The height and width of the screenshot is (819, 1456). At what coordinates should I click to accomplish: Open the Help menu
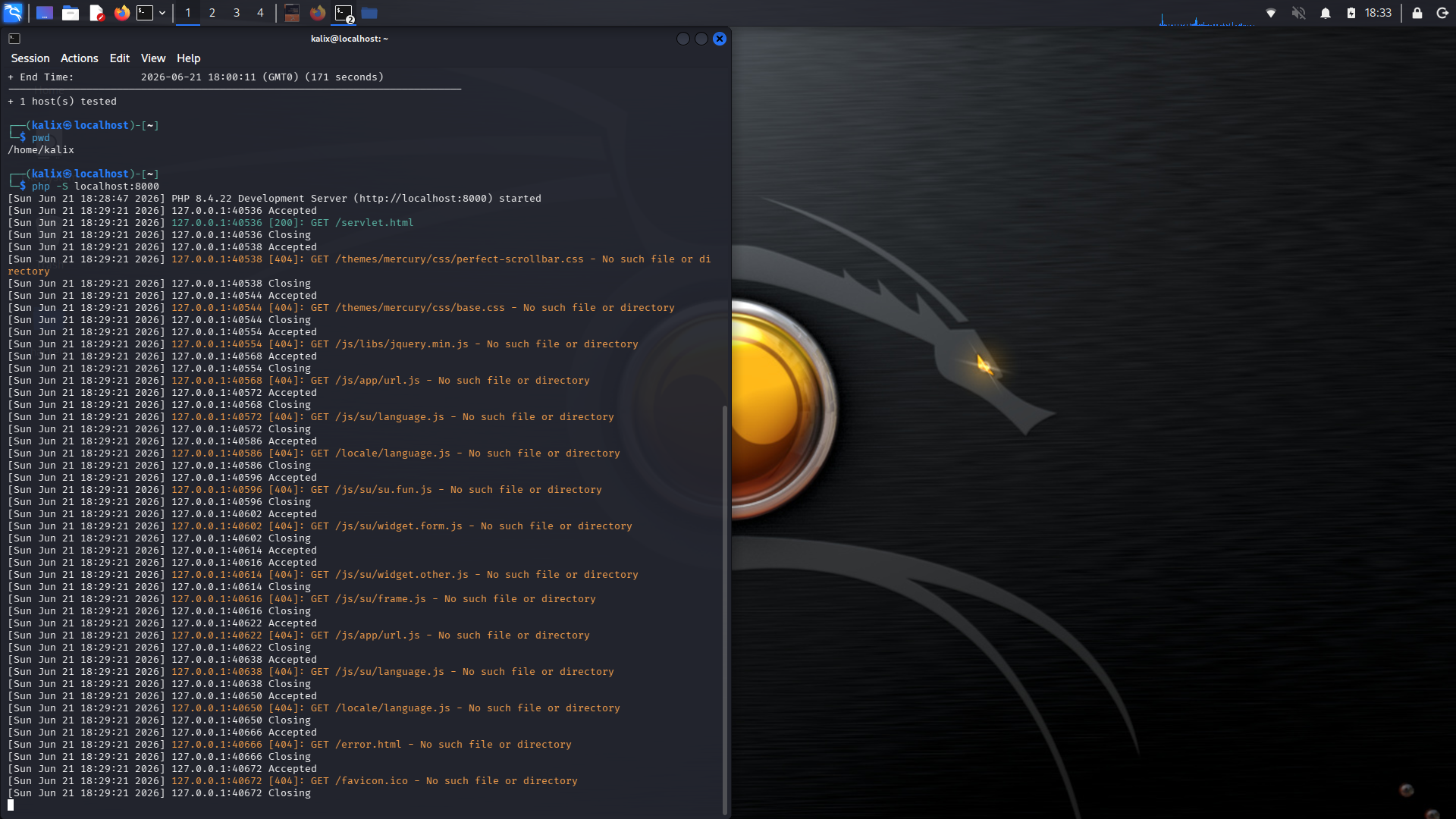tap(189, 58)
